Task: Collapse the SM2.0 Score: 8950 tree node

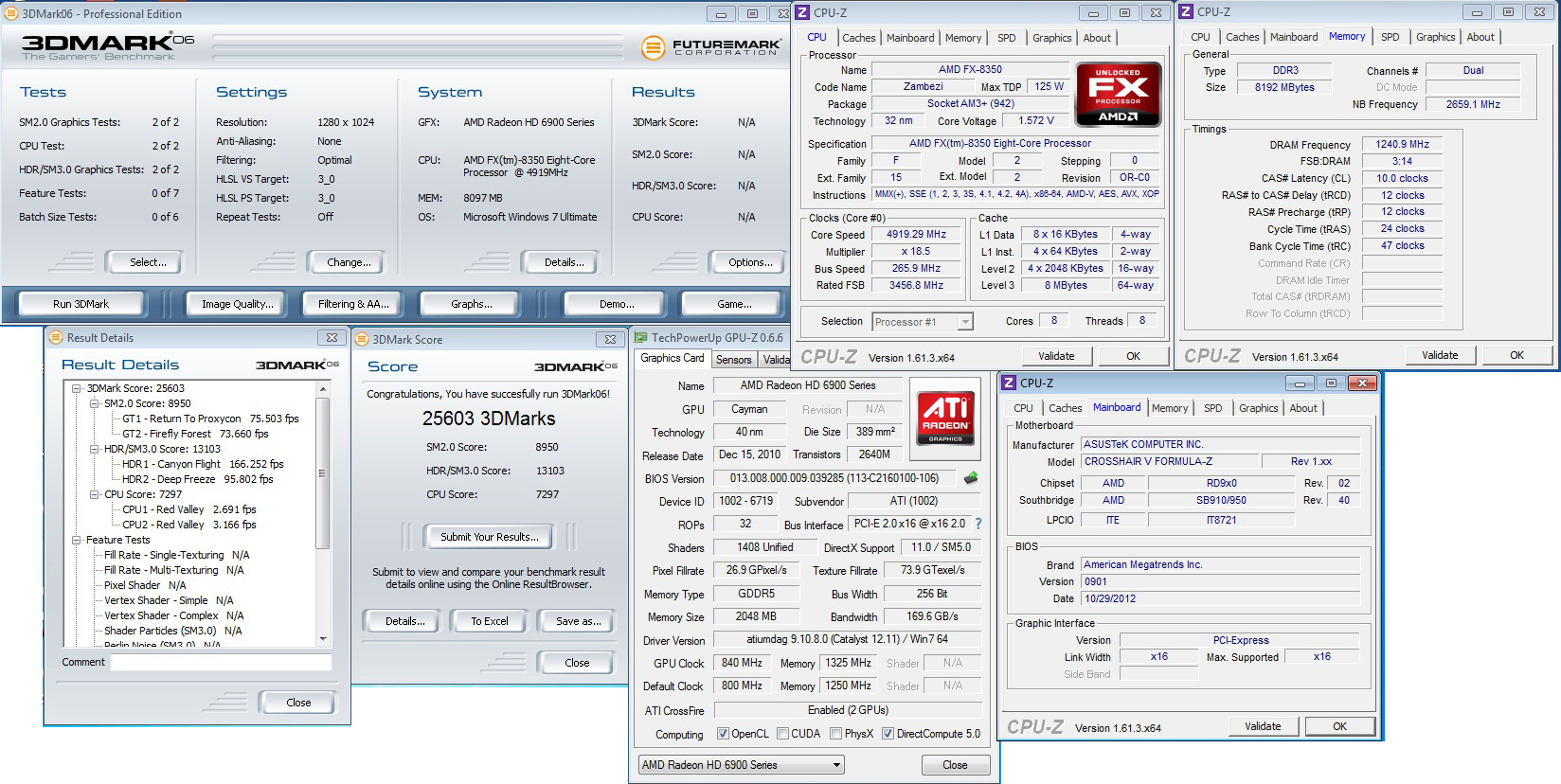Action: click(95, 403)
